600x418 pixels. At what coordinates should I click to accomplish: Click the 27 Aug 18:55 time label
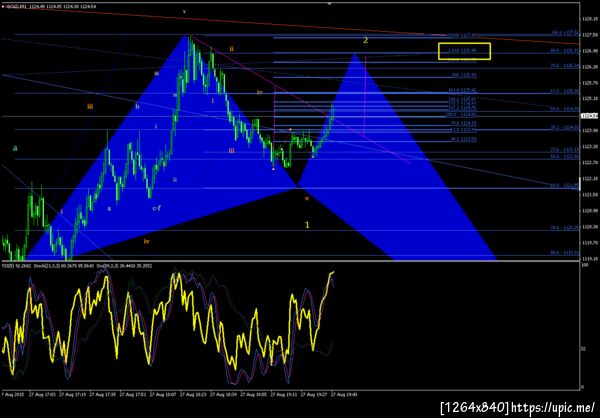pos(255,394)
